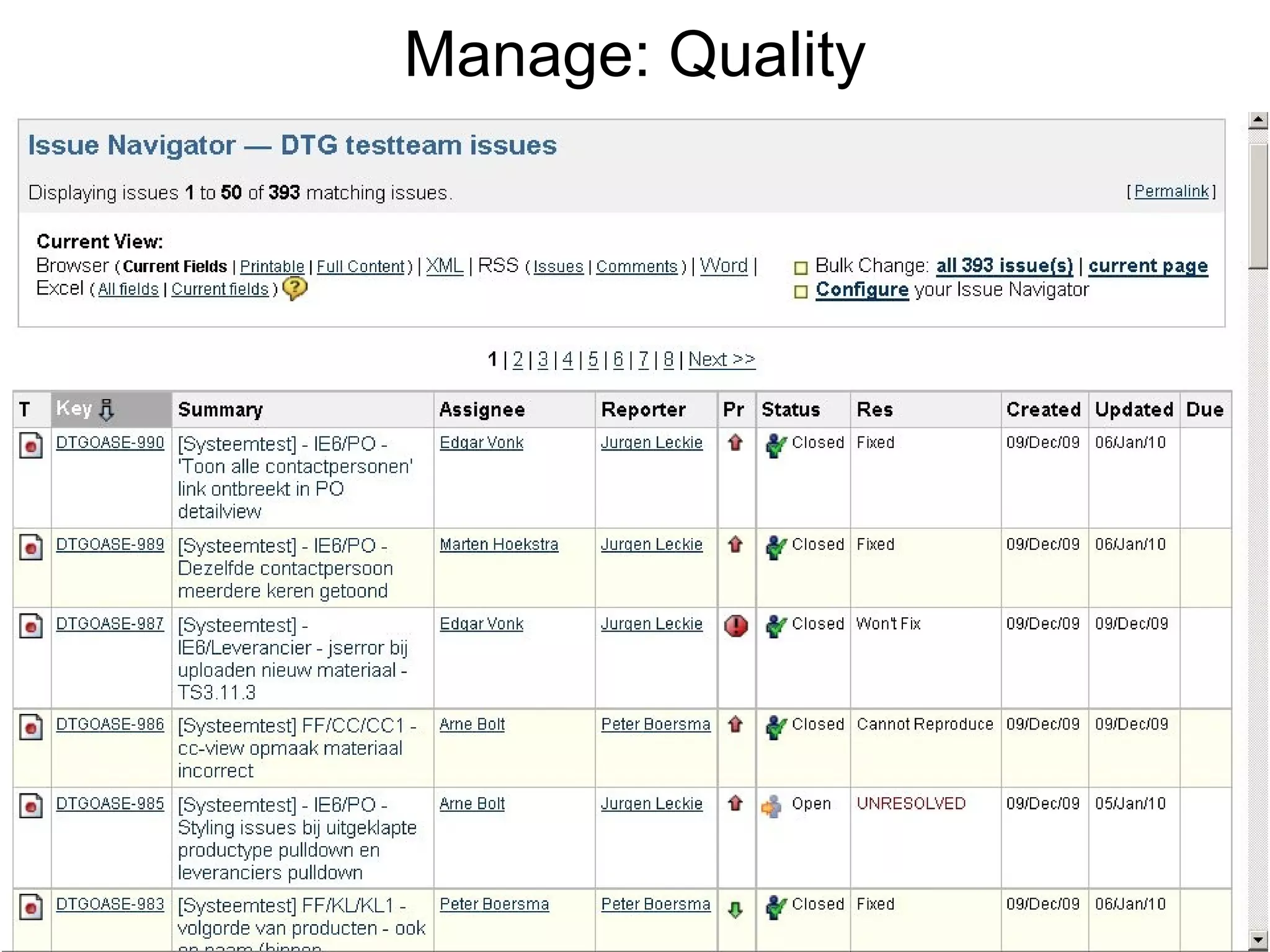Viewport: 1270px width, 952px height.
Task: Open issue DTGOASE-989
Action: click(110, 544)
